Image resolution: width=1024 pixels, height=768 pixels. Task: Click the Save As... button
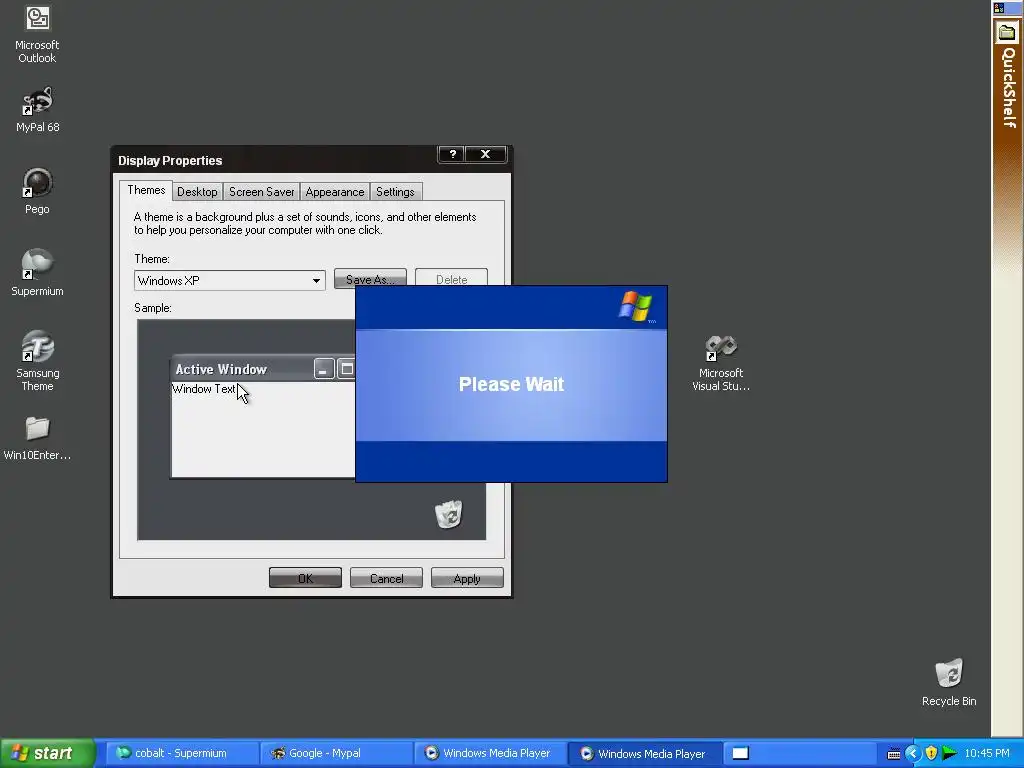pyautogui.click(x=370, y=278)
